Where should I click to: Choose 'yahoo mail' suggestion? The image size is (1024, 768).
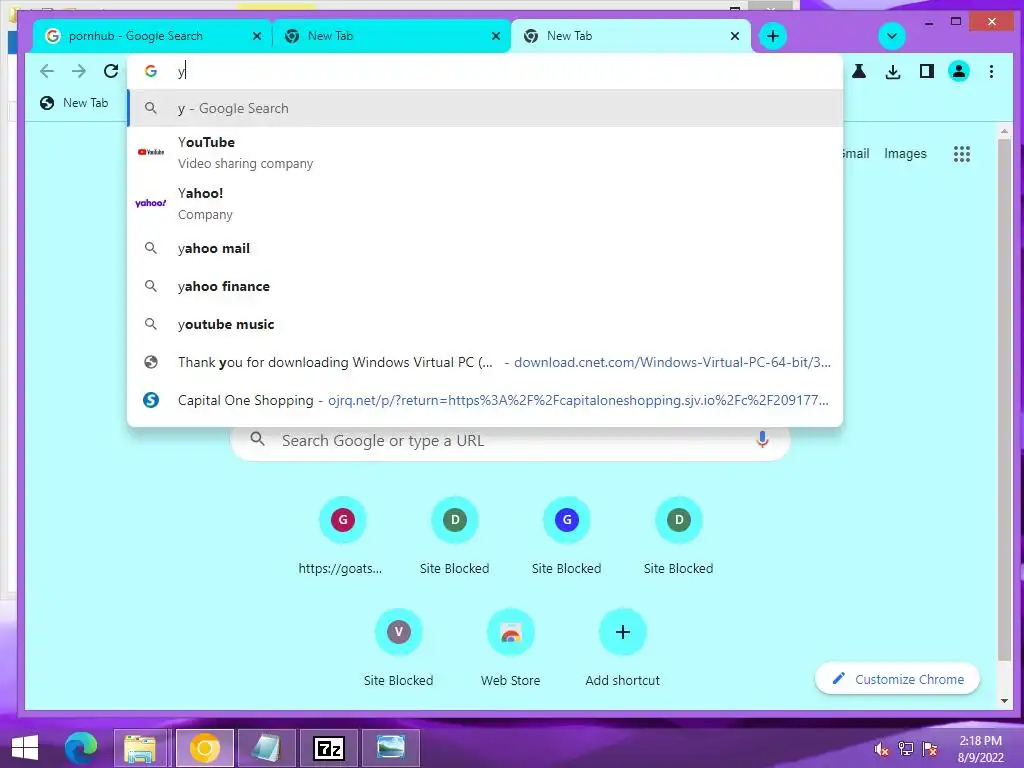point(485,248)
